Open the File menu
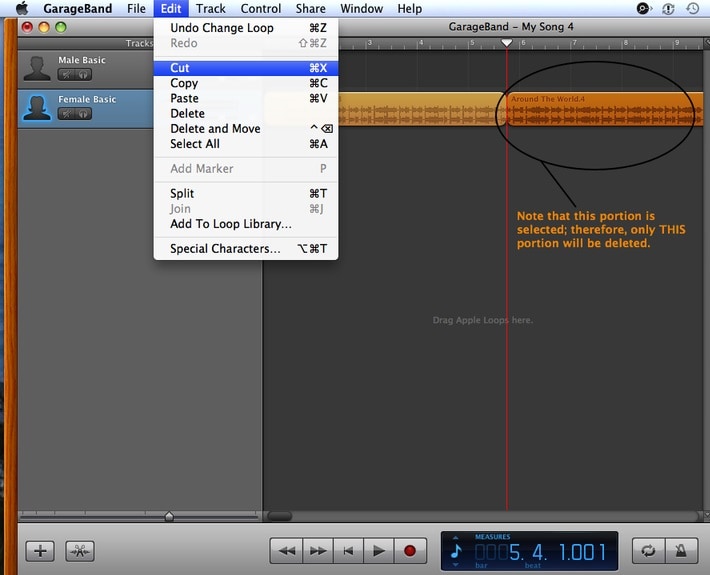The height and width of the screenshot is (575, 710). coord(136,8)
